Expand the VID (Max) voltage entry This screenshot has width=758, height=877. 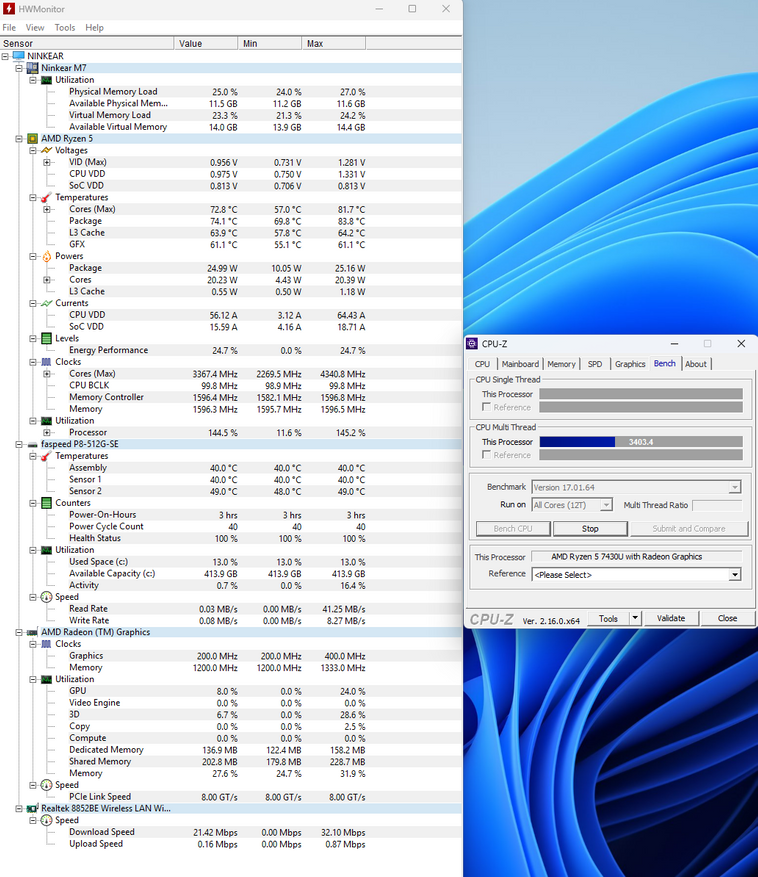tap(47, 162)
